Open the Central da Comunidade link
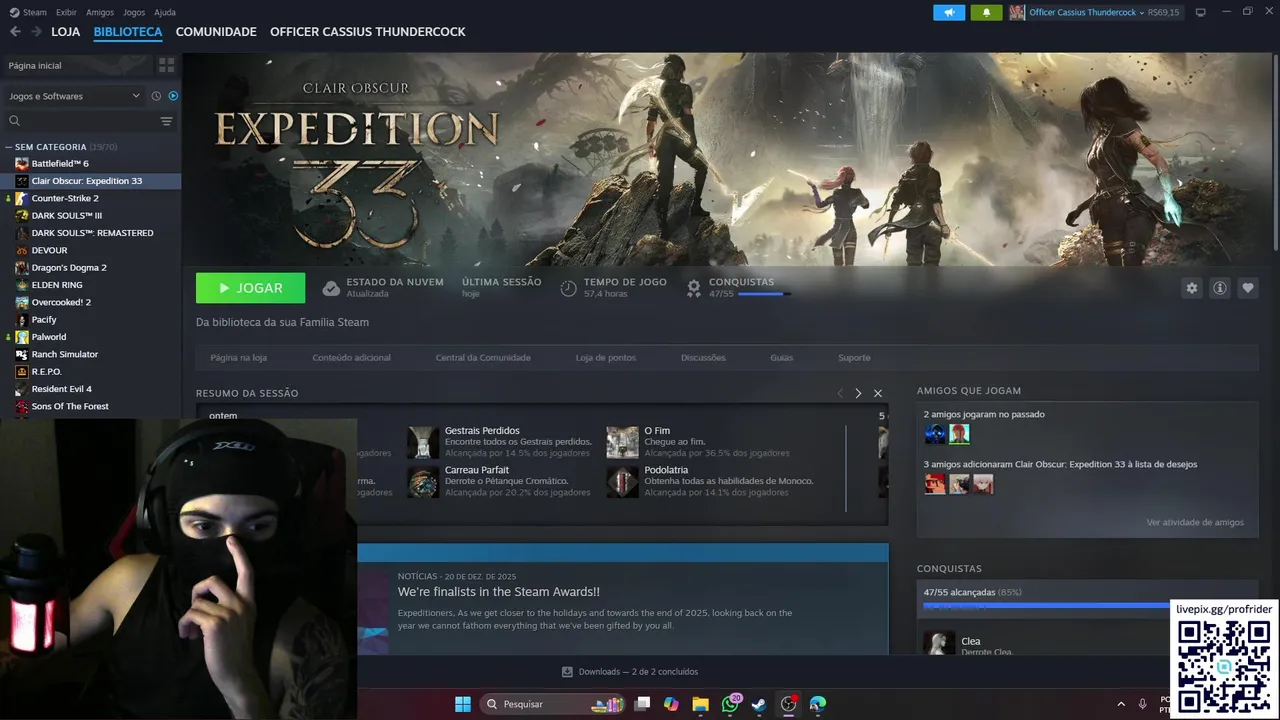Viewport: 1280px width, 720px height. tap(483, 357)
